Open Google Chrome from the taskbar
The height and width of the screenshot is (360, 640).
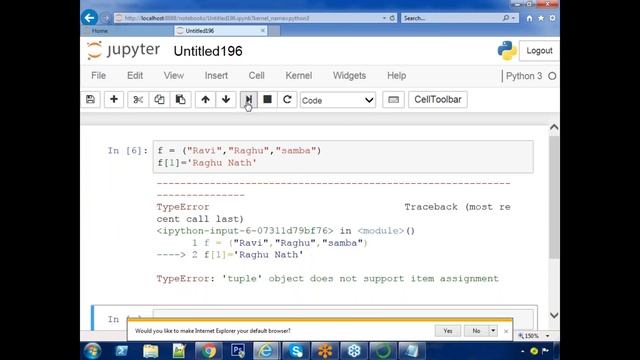(208, 351)
